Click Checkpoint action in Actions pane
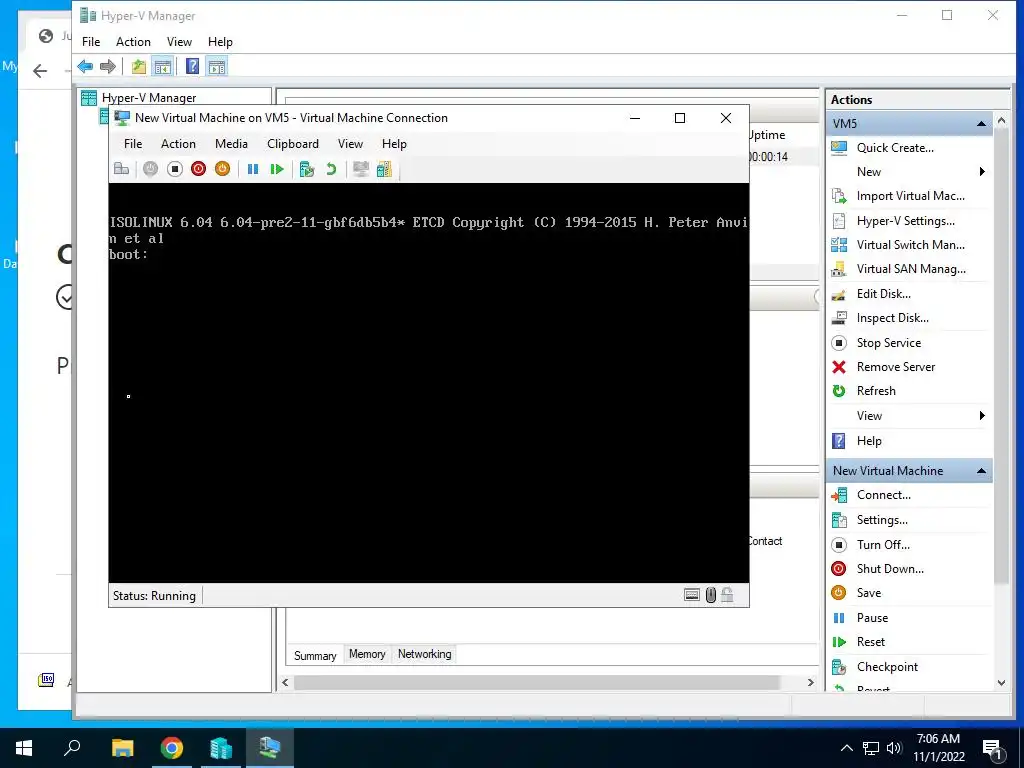 click(887, 667)
